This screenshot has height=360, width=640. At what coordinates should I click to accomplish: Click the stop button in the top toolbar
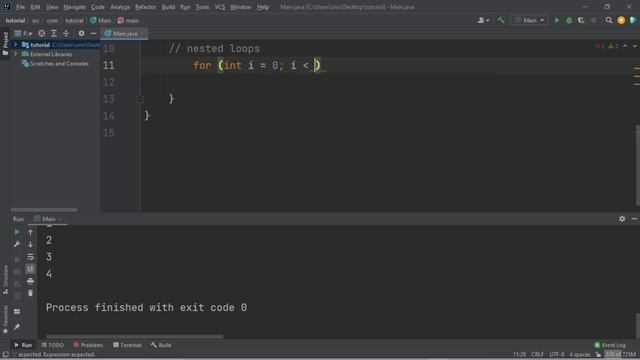593,20
